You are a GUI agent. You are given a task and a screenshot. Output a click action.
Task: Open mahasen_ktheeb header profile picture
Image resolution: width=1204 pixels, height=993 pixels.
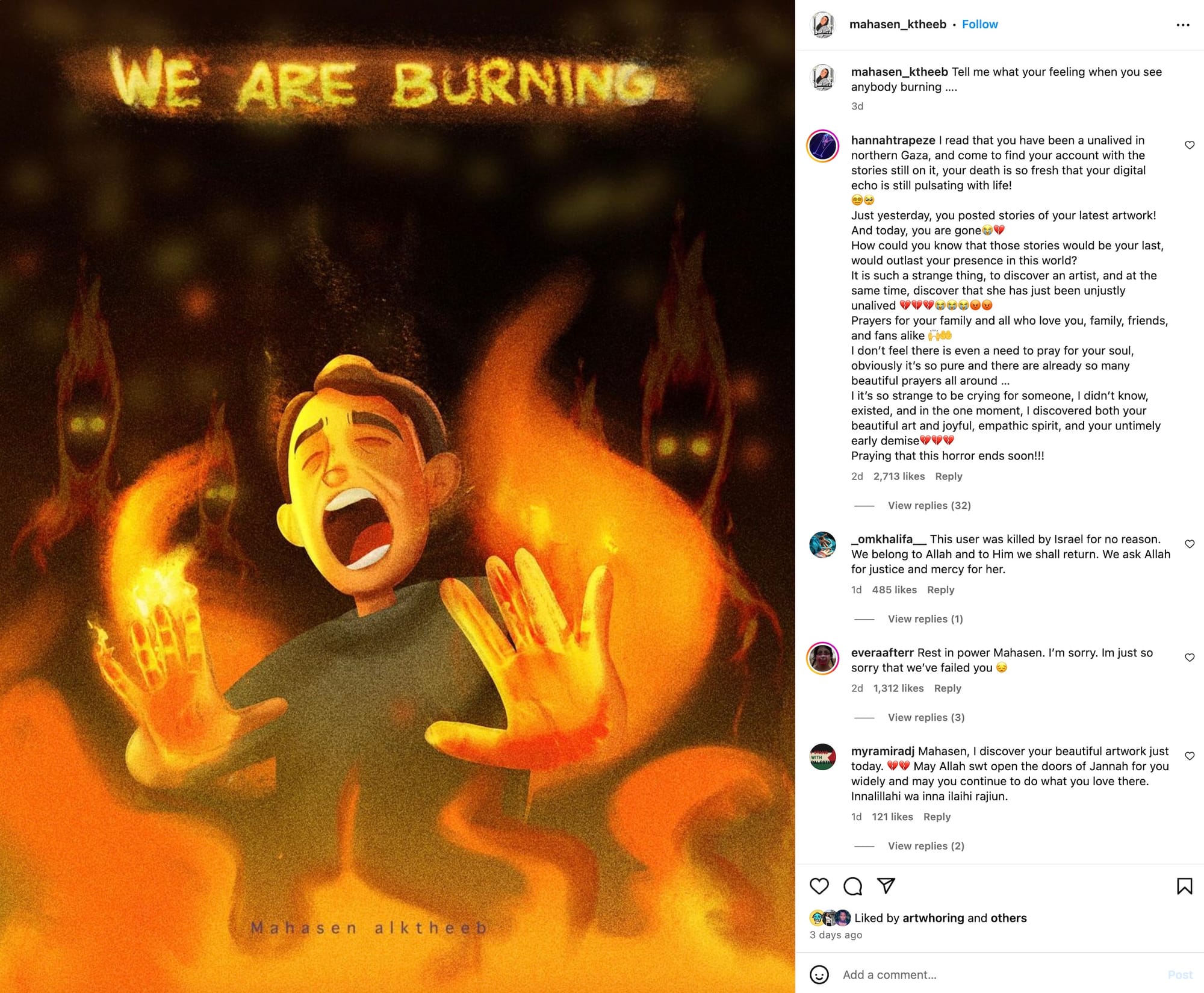coord(823,25)
